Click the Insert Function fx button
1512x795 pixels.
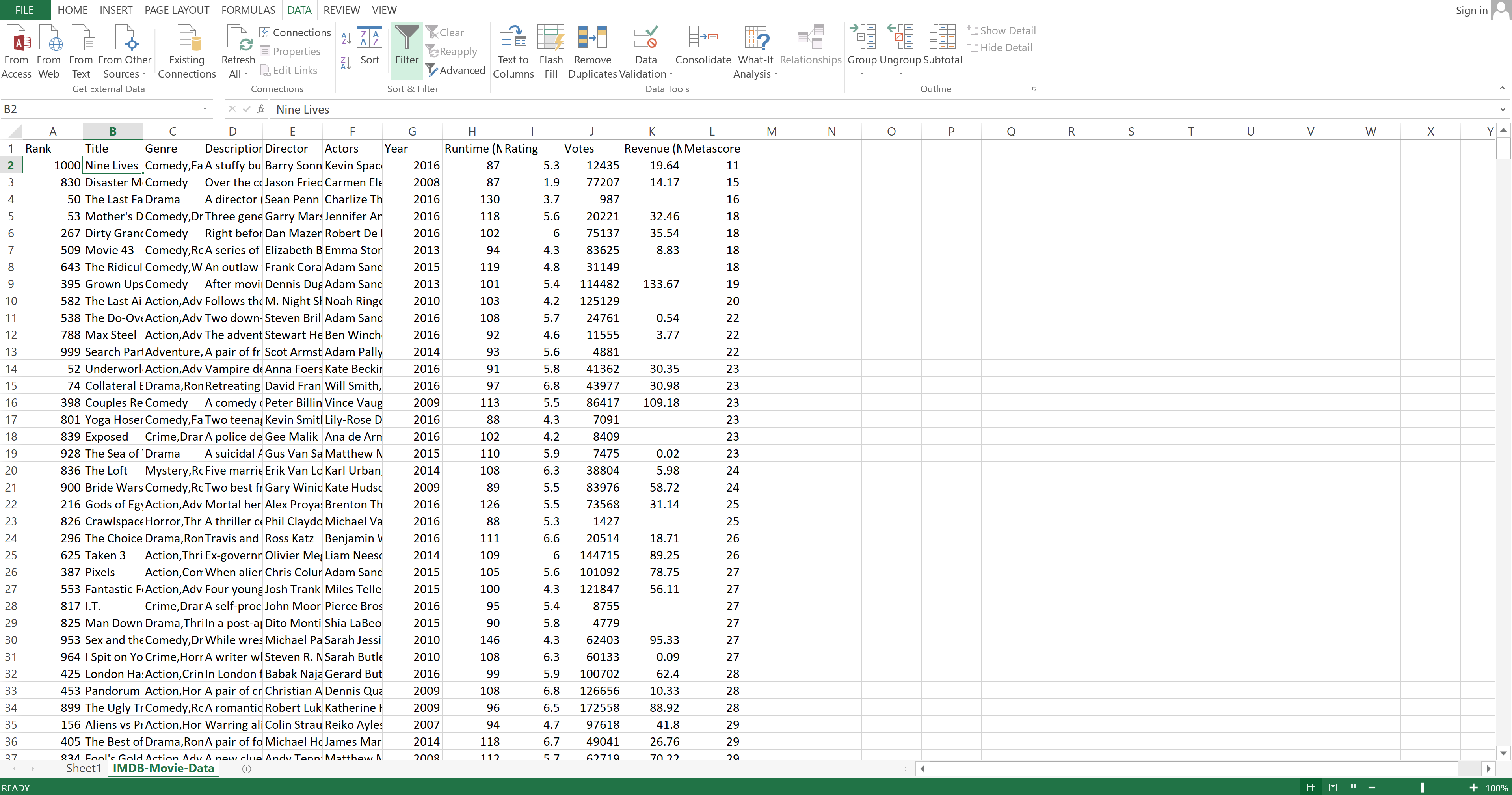(x=260, y=109)
